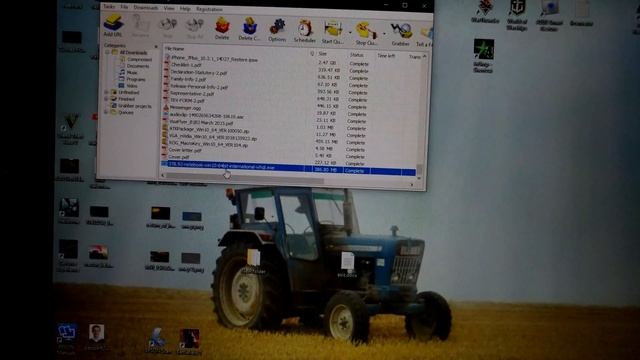Expand the Unfinished tree node

click(x=107, y=92)
